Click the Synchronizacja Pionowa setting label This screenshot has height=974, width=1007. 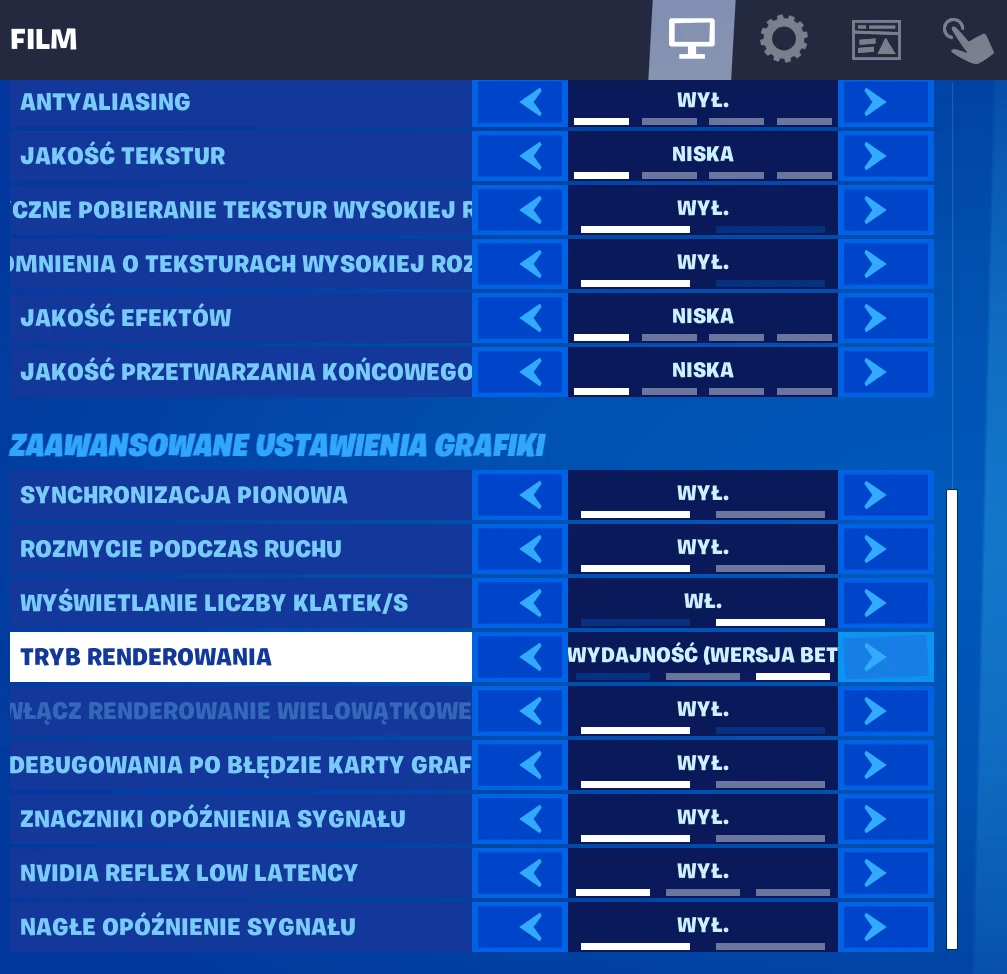(184, 495)
